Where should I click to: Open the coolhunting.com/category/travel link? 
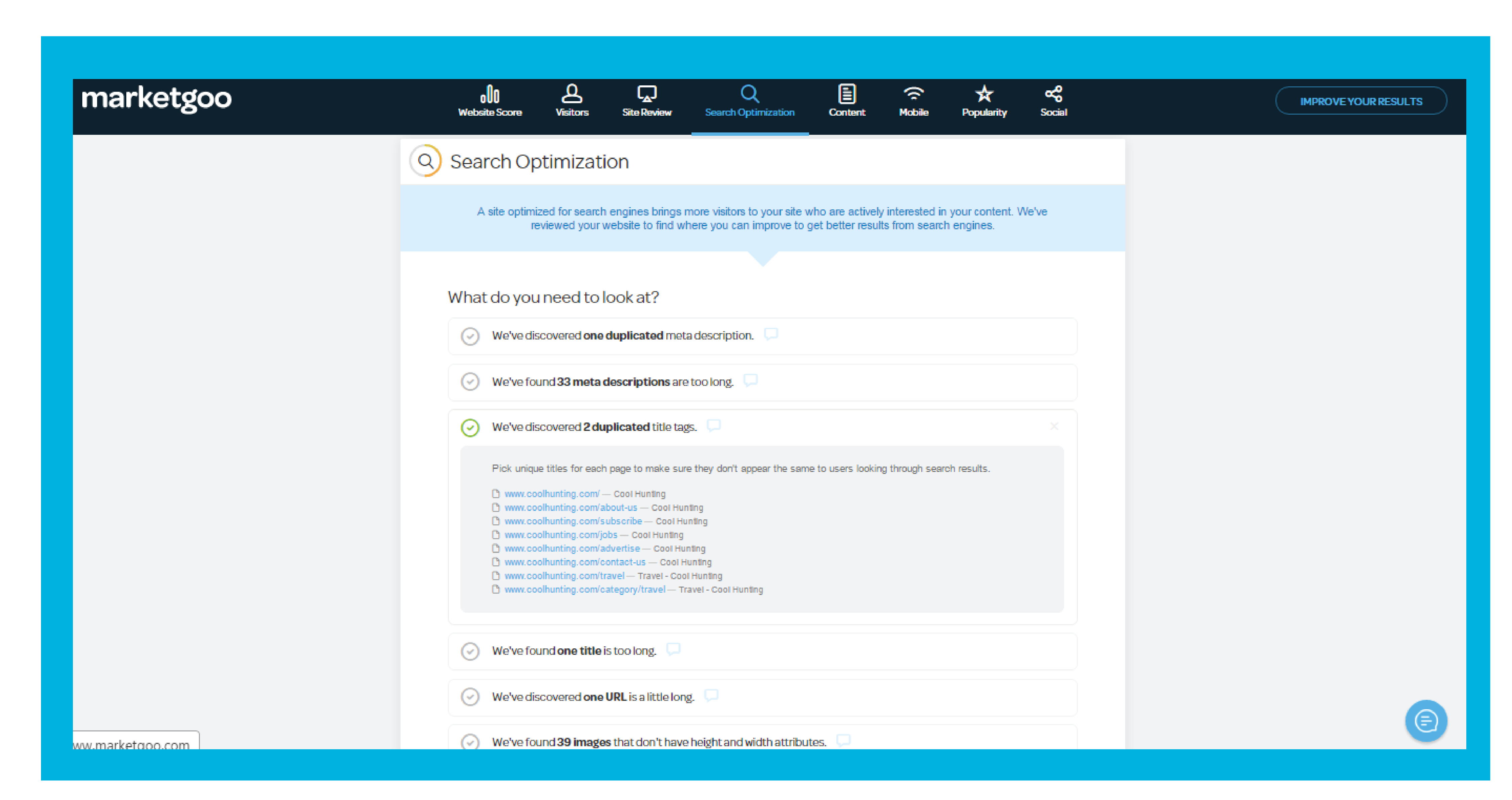[585, 589]
